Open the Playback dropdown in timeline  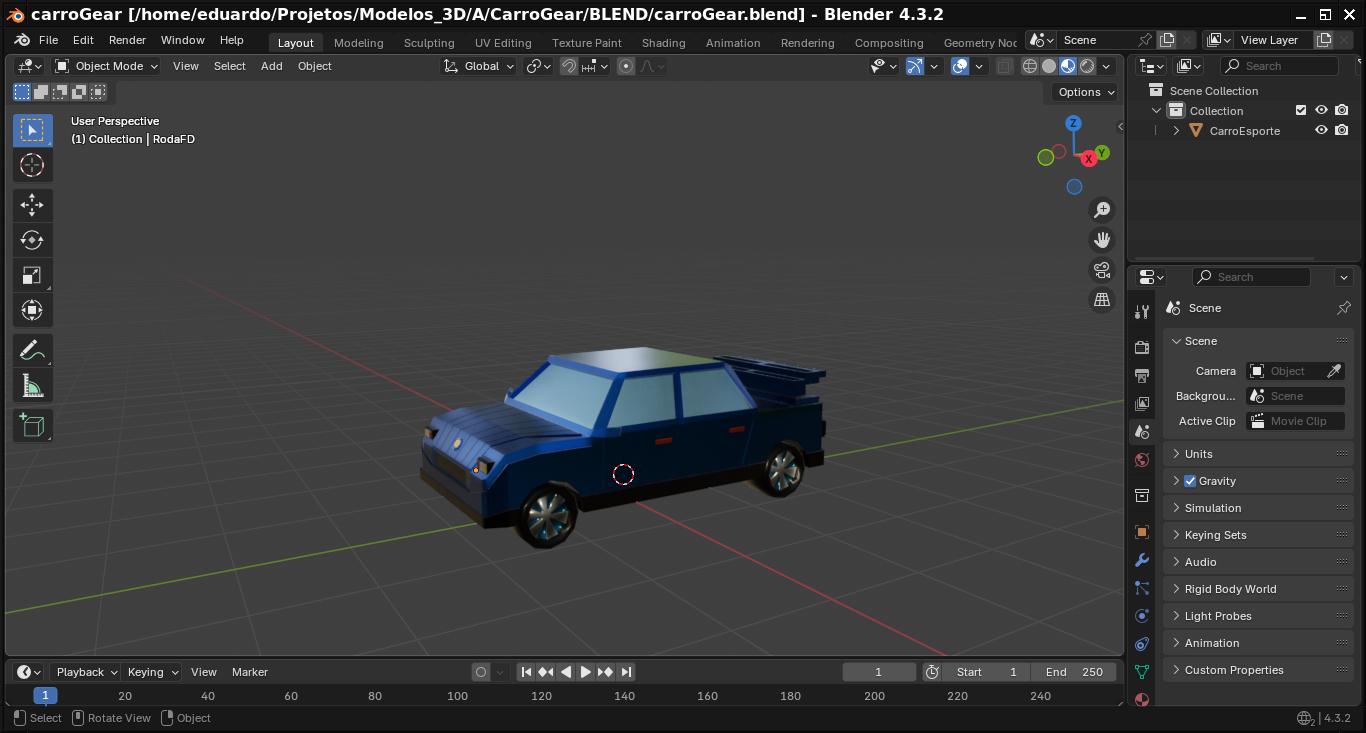coord(86,672)
